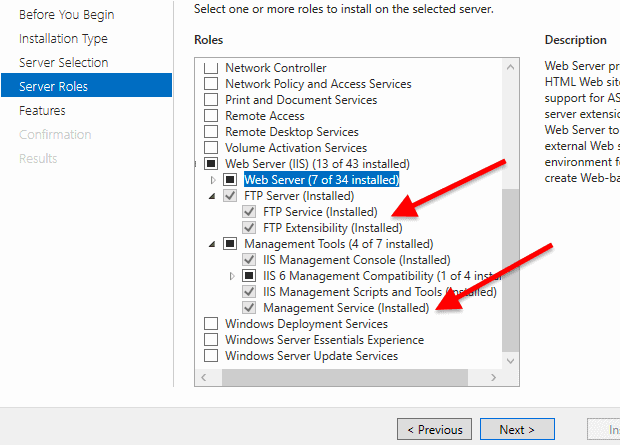Toggle IIS 6 Management Compatibility checkbox

tap(249, 276)
